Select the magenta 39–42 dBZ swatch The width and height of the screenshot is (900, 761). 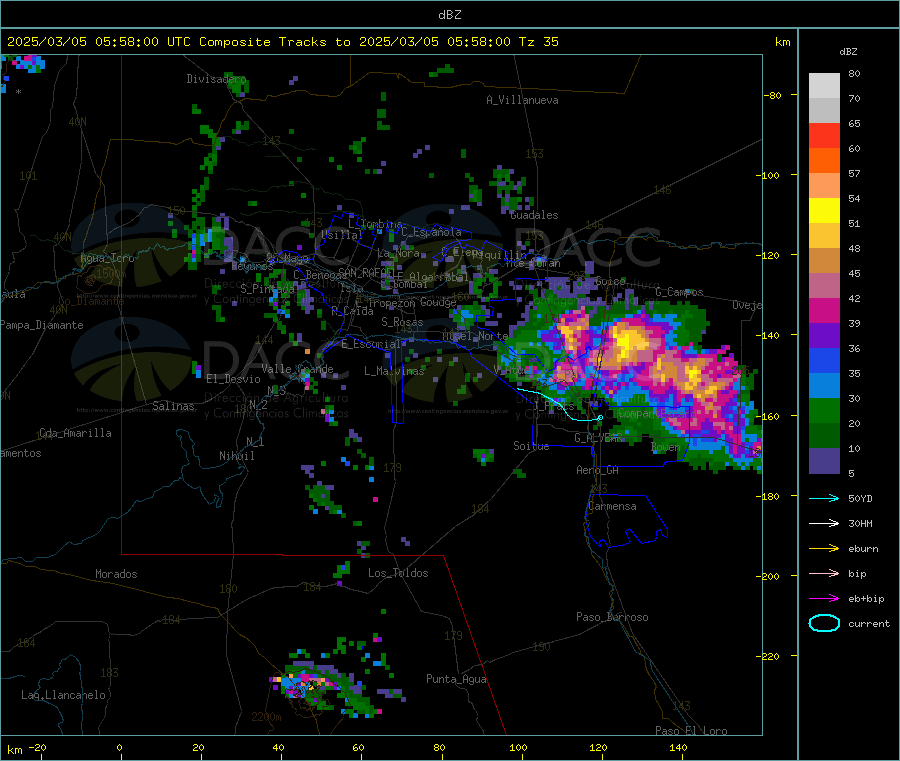pyautogui.click(x=824, y=310)
